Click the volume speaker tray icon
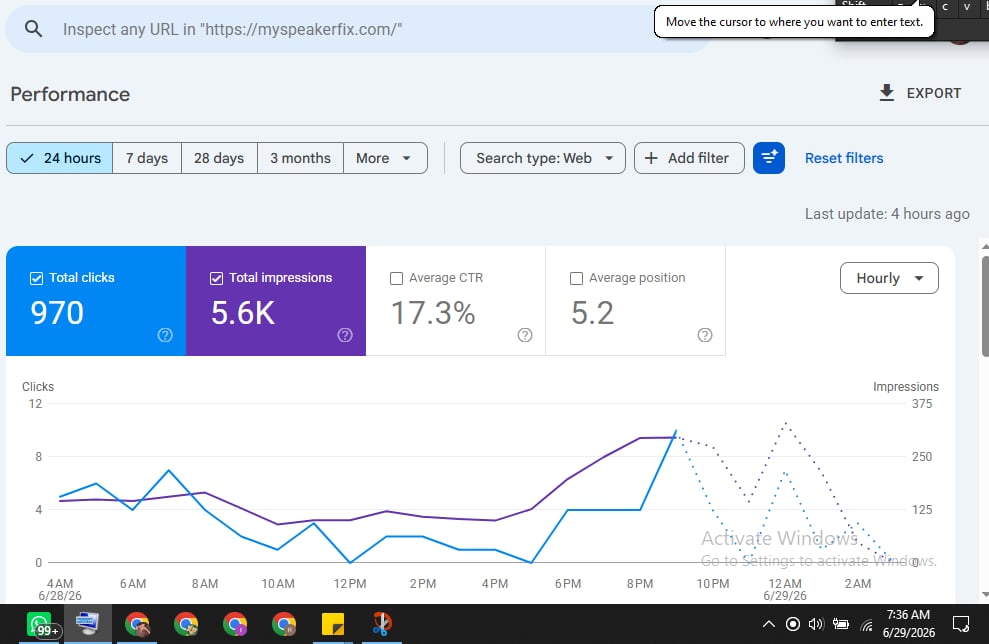This screenshot has height=644, width=989. pos(816,624)
